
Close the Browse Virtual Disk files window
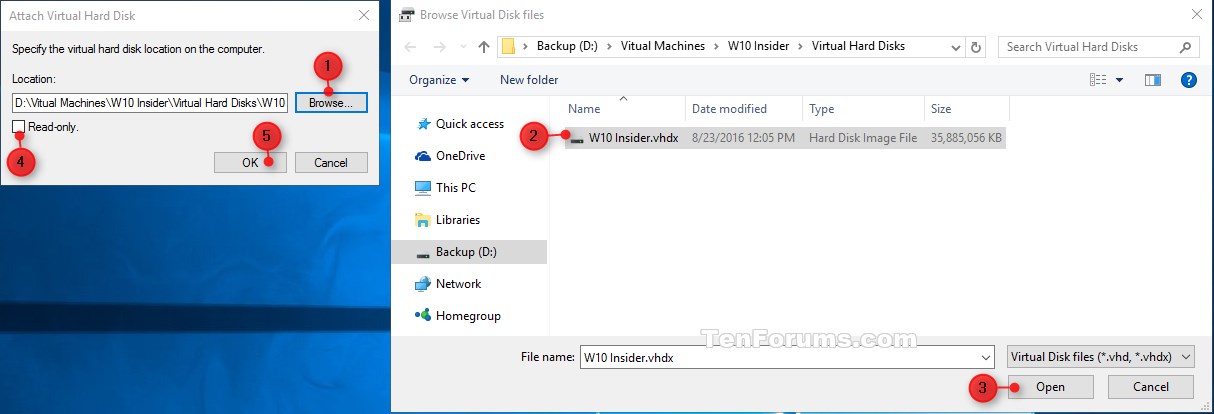[1197, 15]
